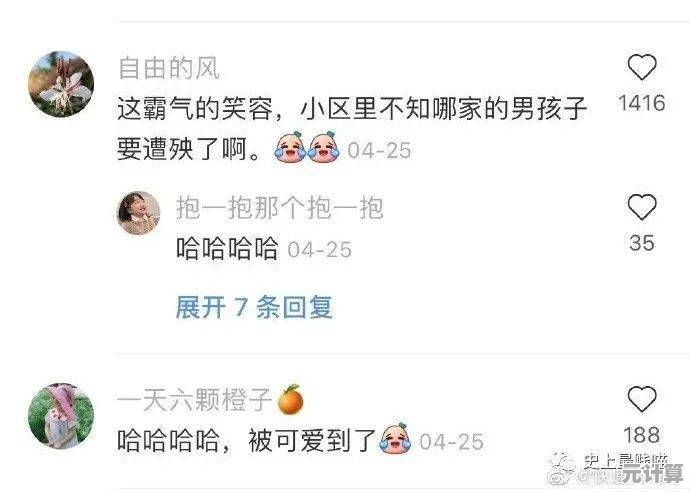
Task: Open the username link 一天六颗橙子
Action: point(195,400)
